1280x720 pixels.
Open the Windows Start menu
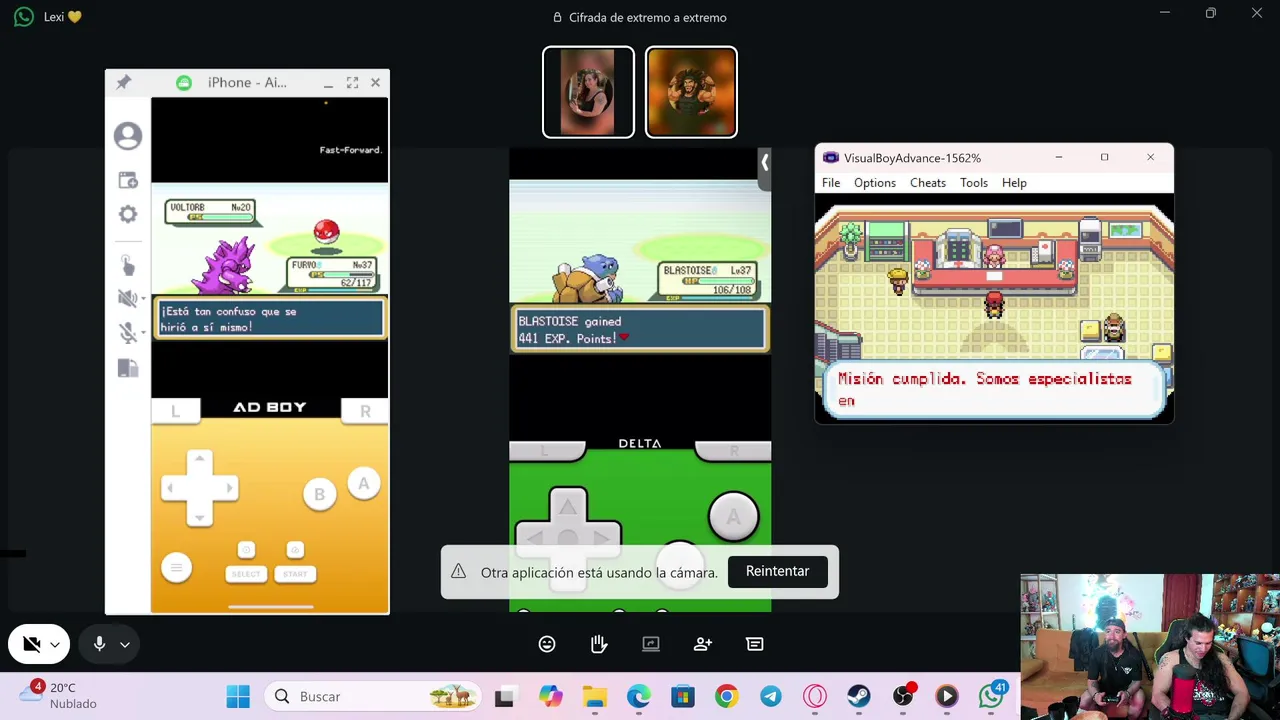238,696
